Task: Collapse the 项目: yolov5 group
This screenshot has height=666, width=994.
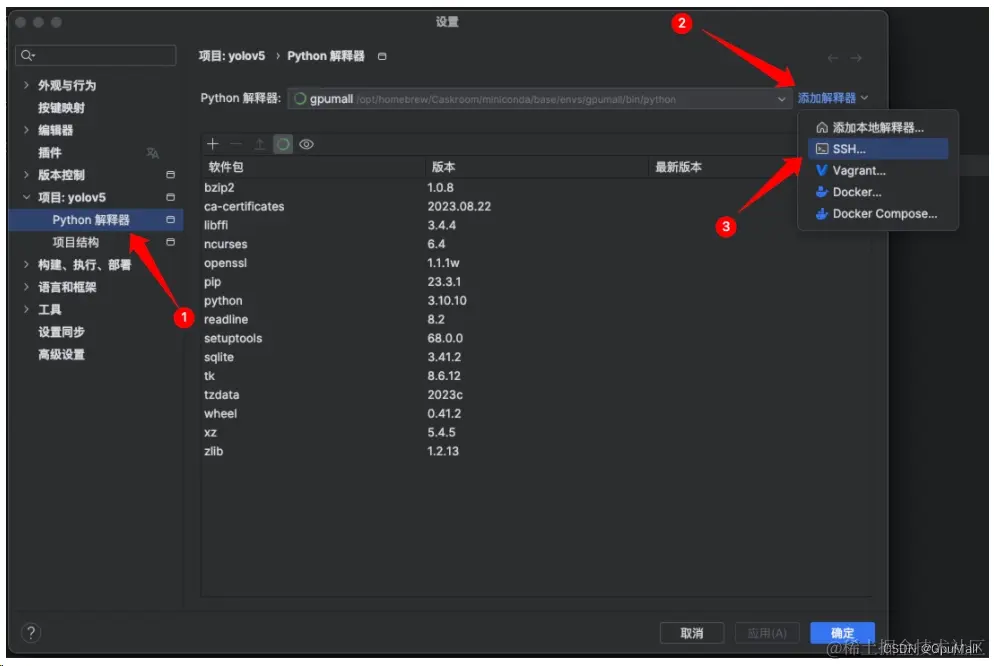Action: [26, 197]
